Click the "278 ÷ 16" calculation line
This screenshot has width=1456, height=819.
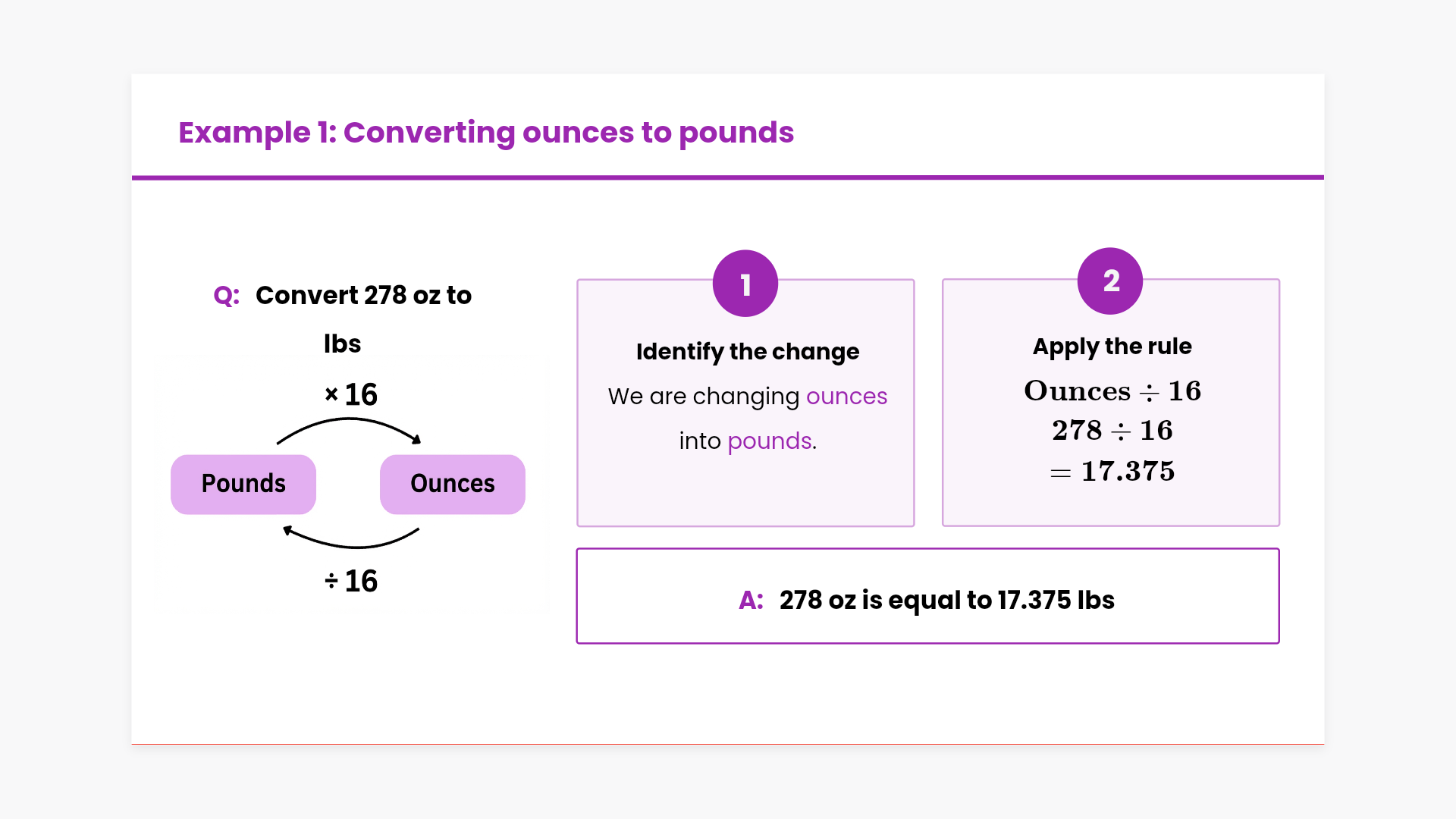tap(1112, 431)
